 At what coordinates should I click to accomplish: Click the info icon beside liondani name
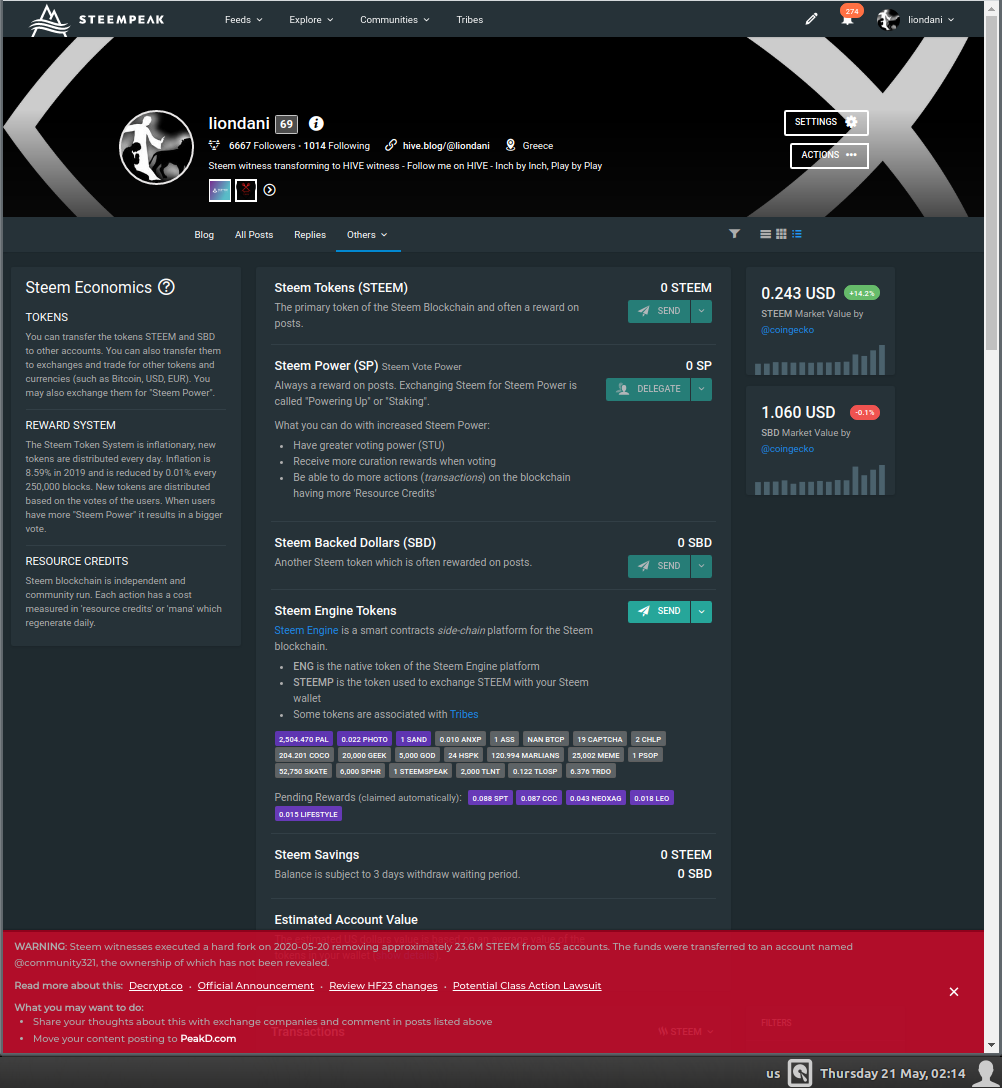[x=316, y=124]
